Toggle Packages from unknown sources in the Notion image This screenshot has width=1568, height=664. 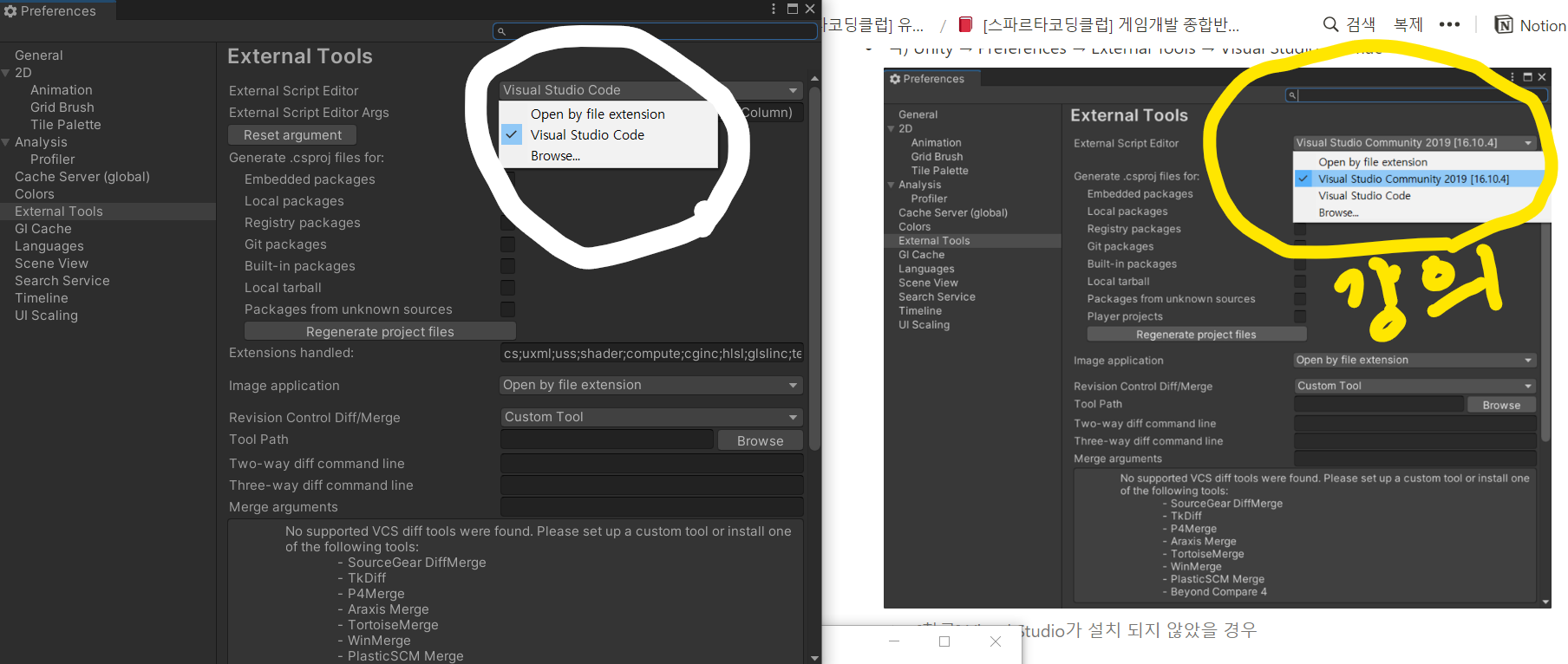(x=1300, y=299)
